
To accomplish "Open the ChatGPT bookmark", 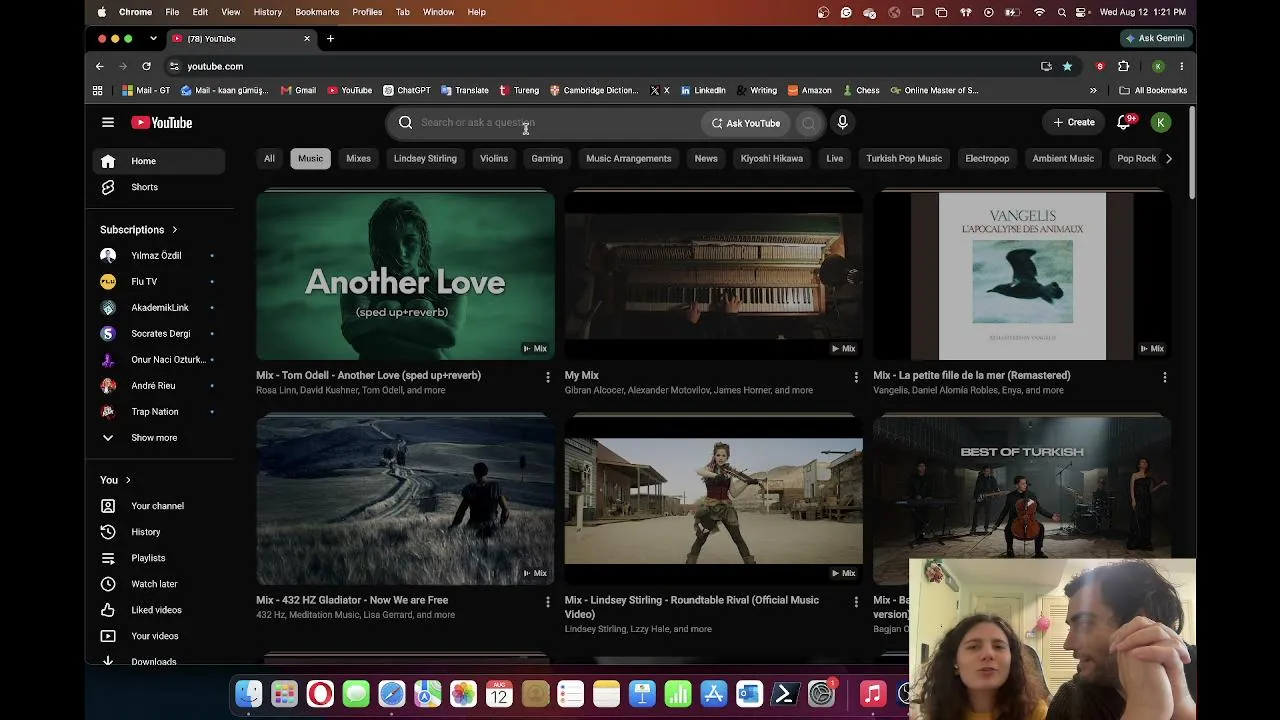I will point(407,90).
